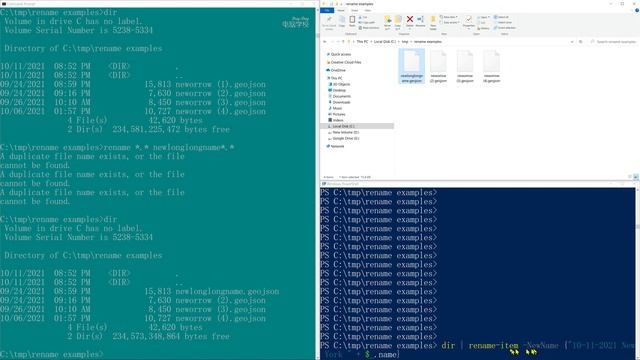Click This PC in the address breadcrumb
The image size is (640, 360).
[x=362, y=42]
